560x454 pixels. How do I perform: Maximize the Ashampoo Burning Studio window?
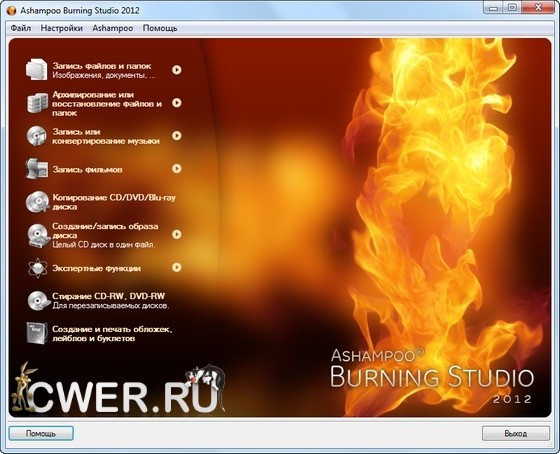512,8
